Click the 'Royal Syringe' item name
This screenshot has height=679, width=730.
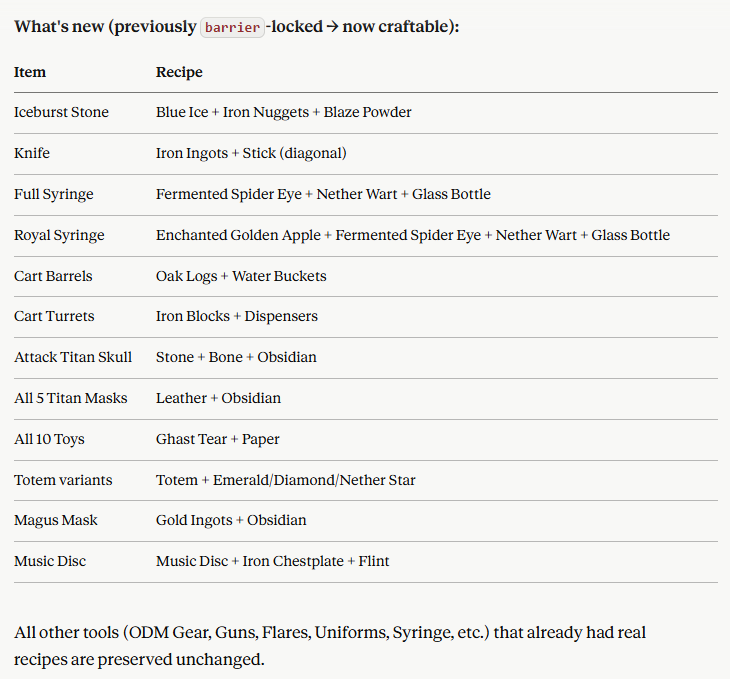[59, 235]
